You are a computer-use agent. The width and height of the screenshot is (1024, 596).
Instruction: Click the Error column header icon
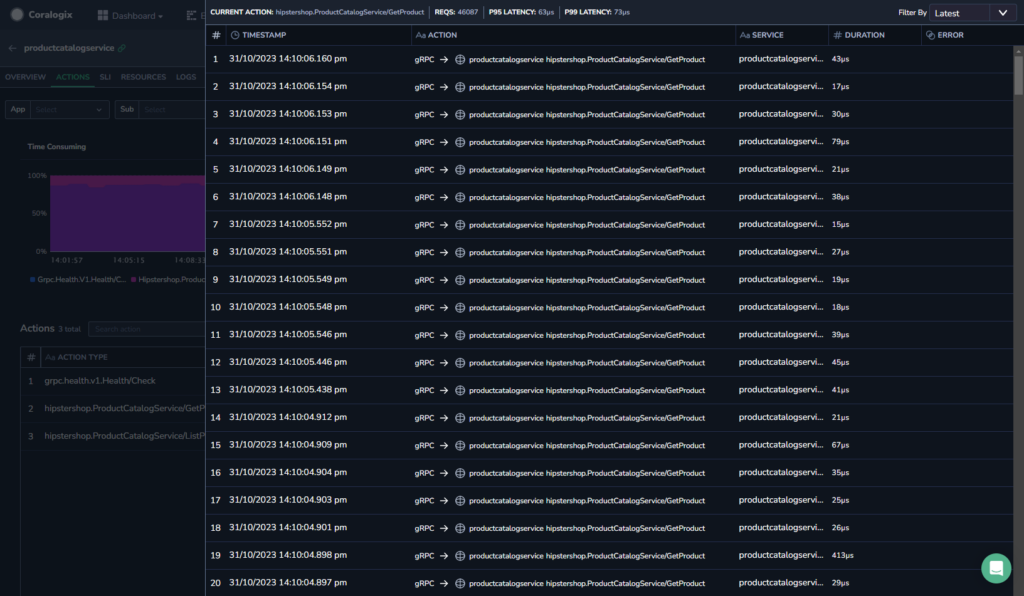(931, 35)
